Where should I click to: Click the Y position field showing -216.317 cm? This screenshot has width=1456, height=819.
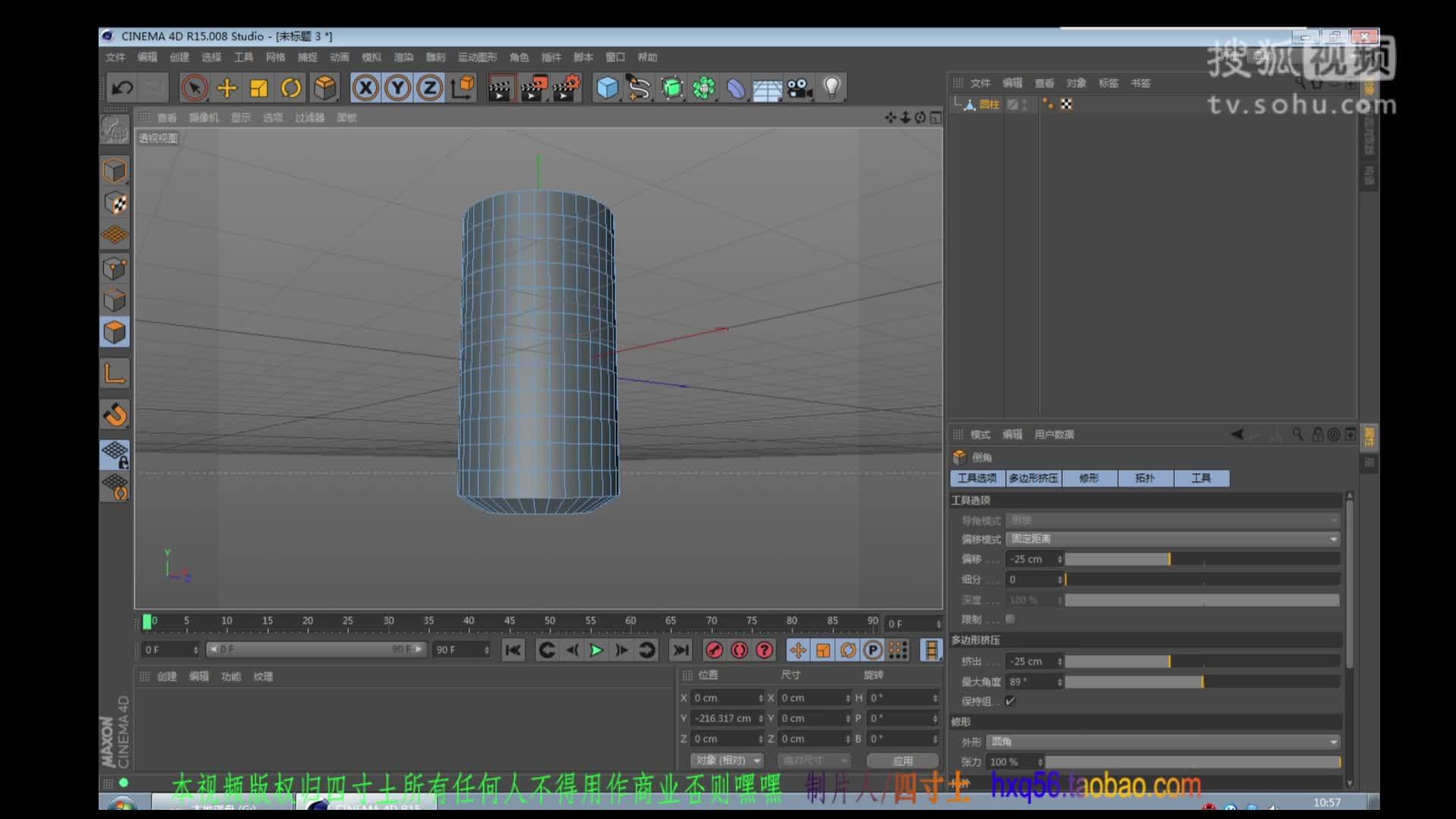(x=724, y=718)
